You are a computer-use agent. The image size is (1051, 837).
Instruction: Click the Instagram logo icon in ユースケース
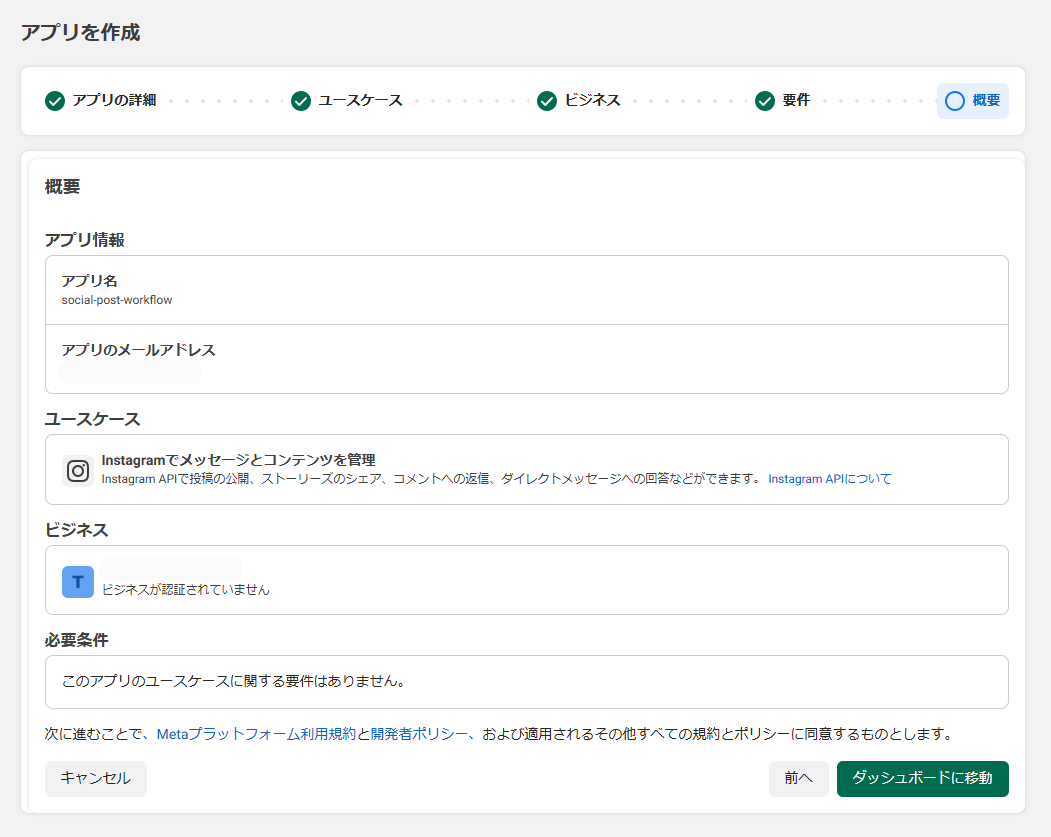click(x=78, y=470)
